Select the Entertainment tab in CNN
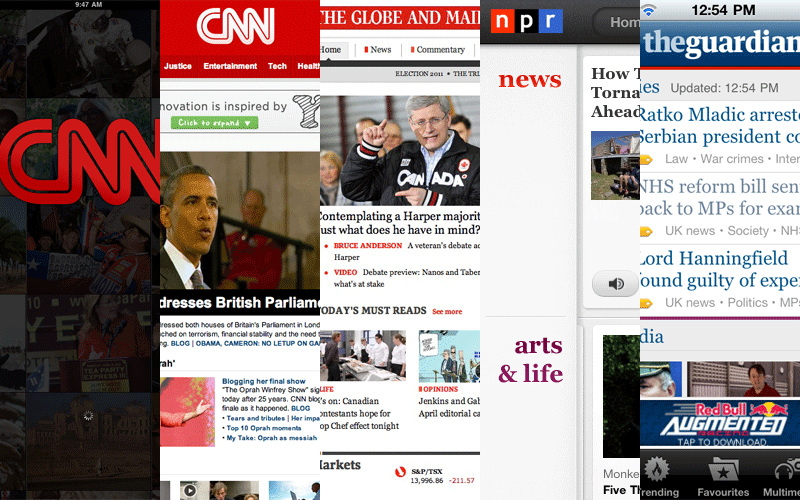The image size is (800, 500). tap(230, 66)
